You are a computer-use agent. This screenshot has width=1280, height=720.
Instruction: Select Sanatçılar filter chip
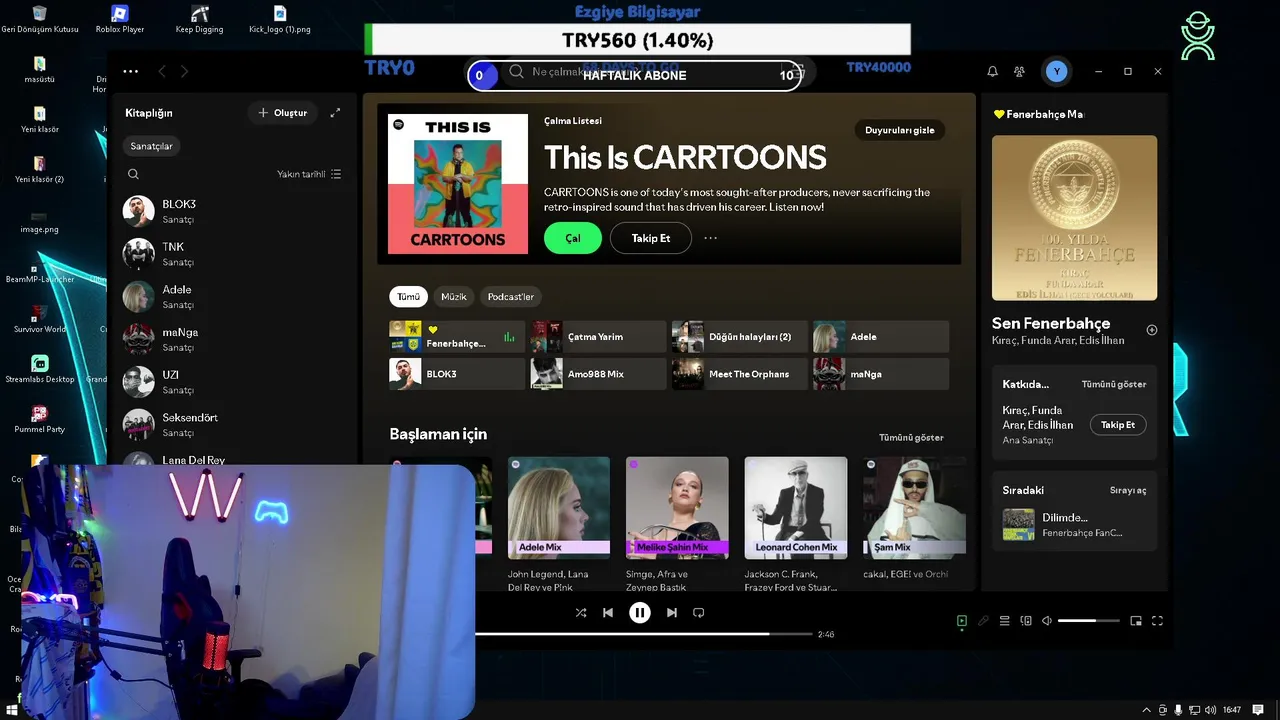152,146
